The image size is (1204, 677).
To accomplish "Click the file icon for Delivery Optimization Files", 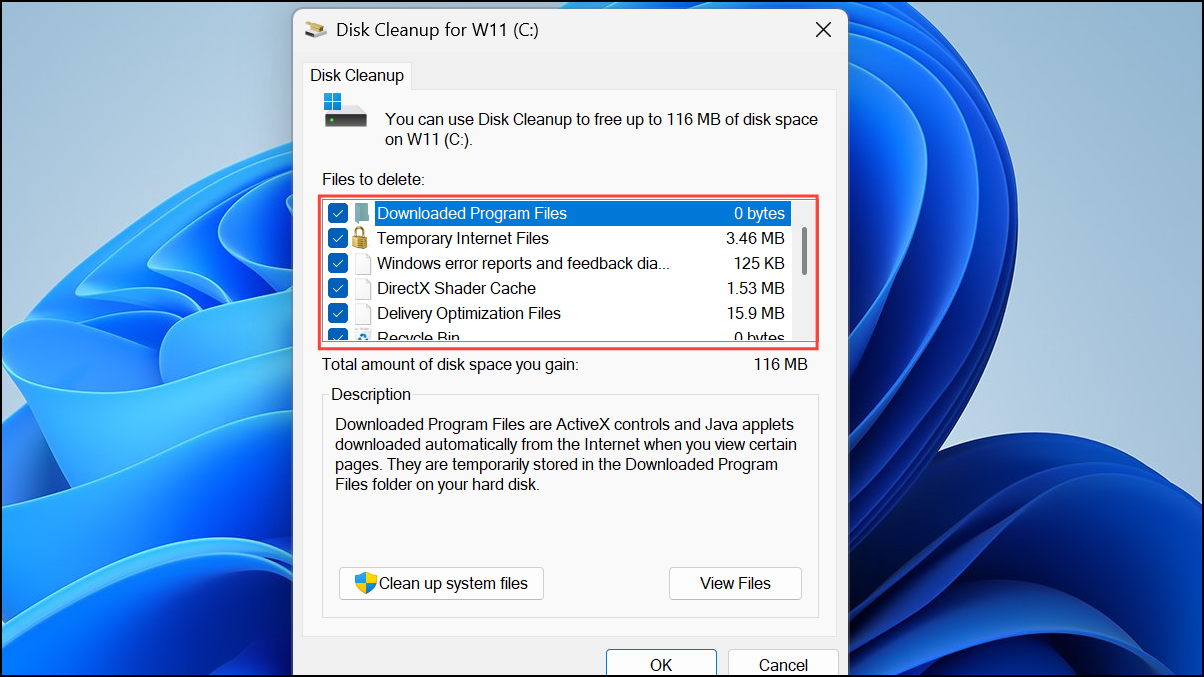I will pos(362,314).
